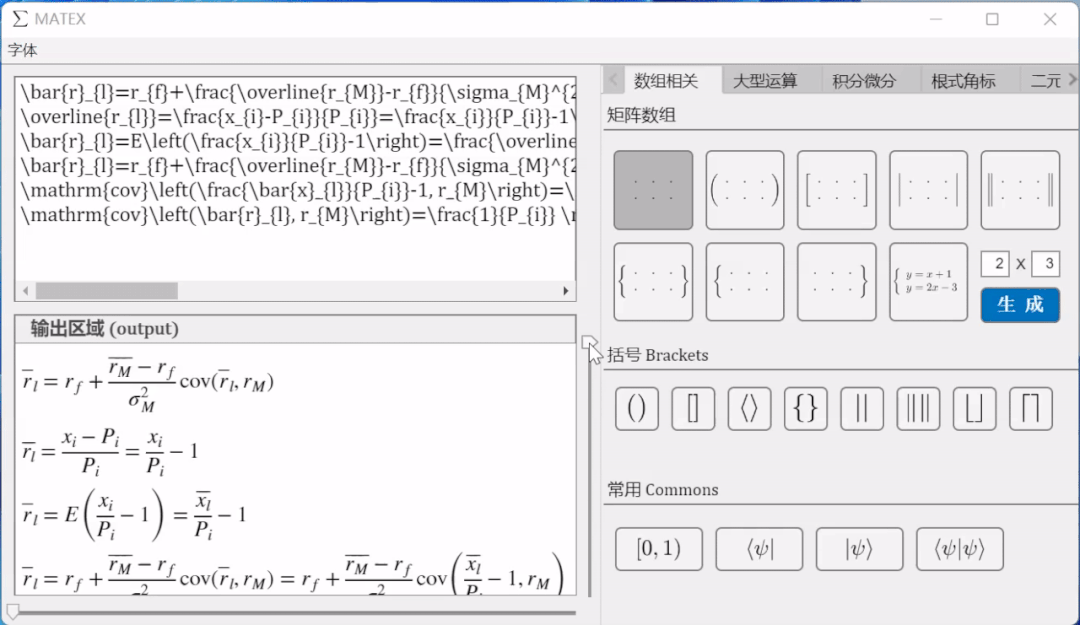Select the left-brace-only matrix template
Viewport: 1080px width, 625px height.
(x=744, y=281)
